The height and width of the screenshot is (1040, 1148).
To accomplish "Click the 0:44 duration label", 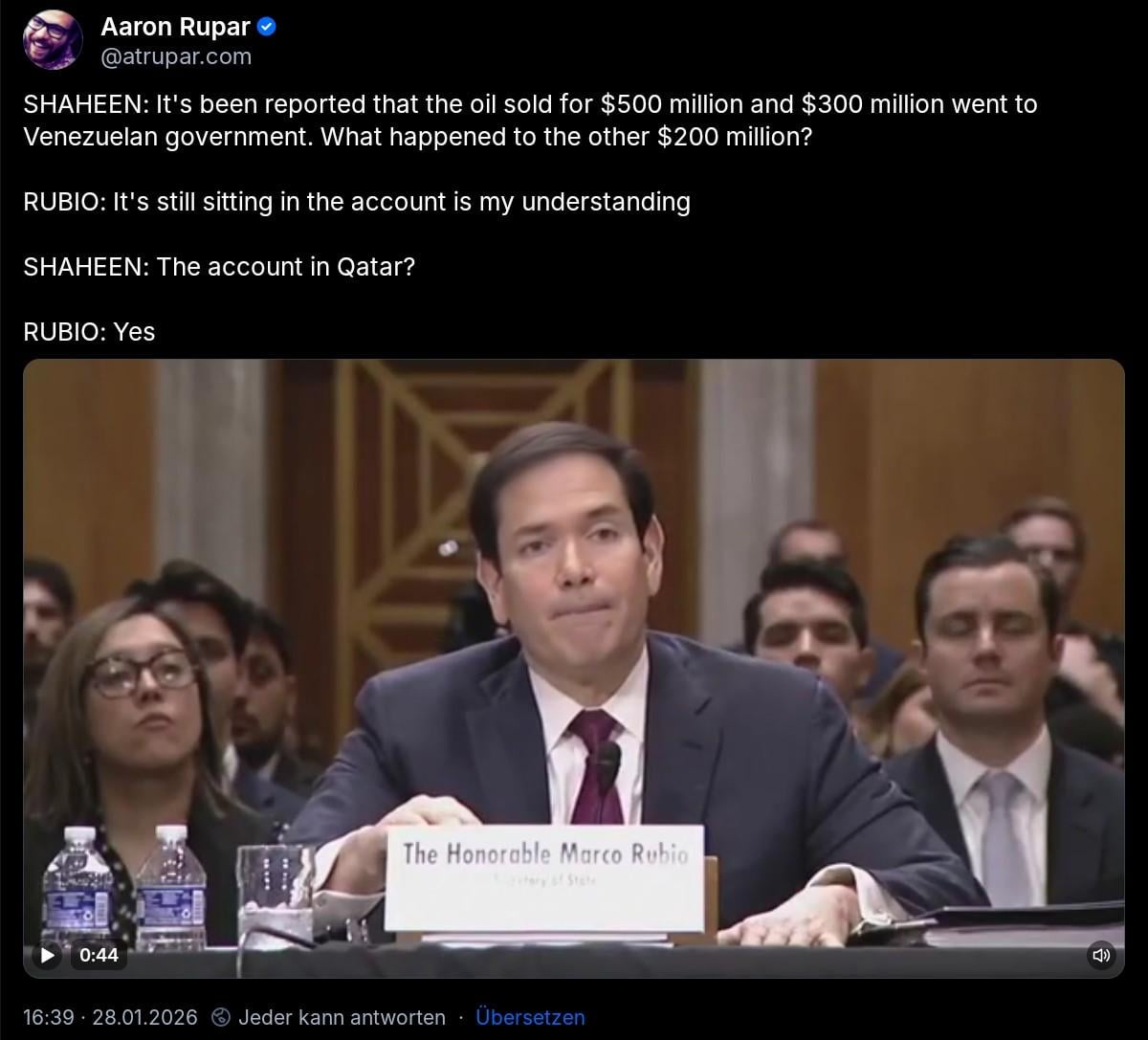I will tap(99, 954).
